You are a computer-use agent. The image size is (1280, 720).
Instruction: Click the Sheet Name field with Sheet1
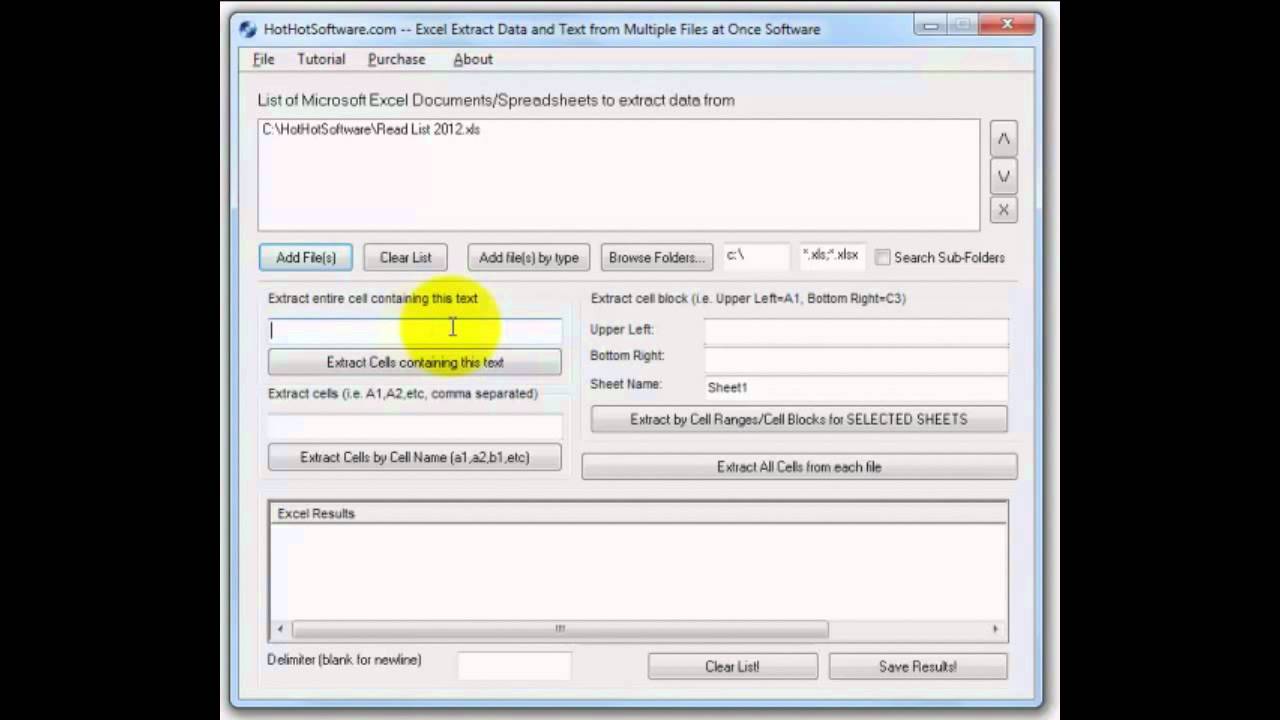856,387
